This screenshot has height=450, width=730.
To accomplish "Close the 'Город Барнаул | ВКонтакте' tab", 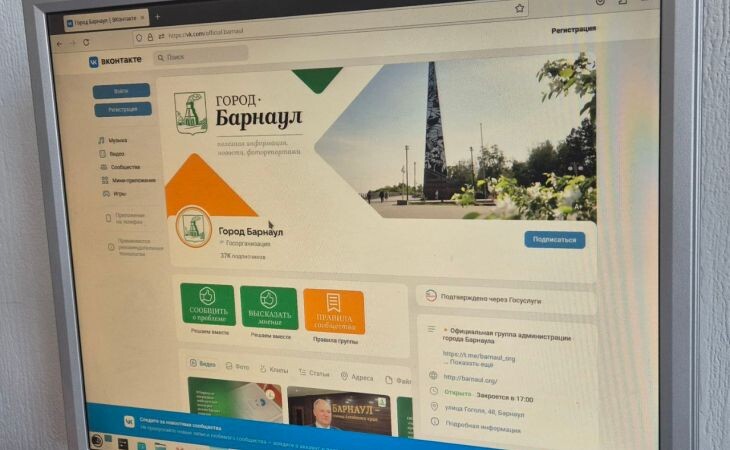I will tap(142, 18).
